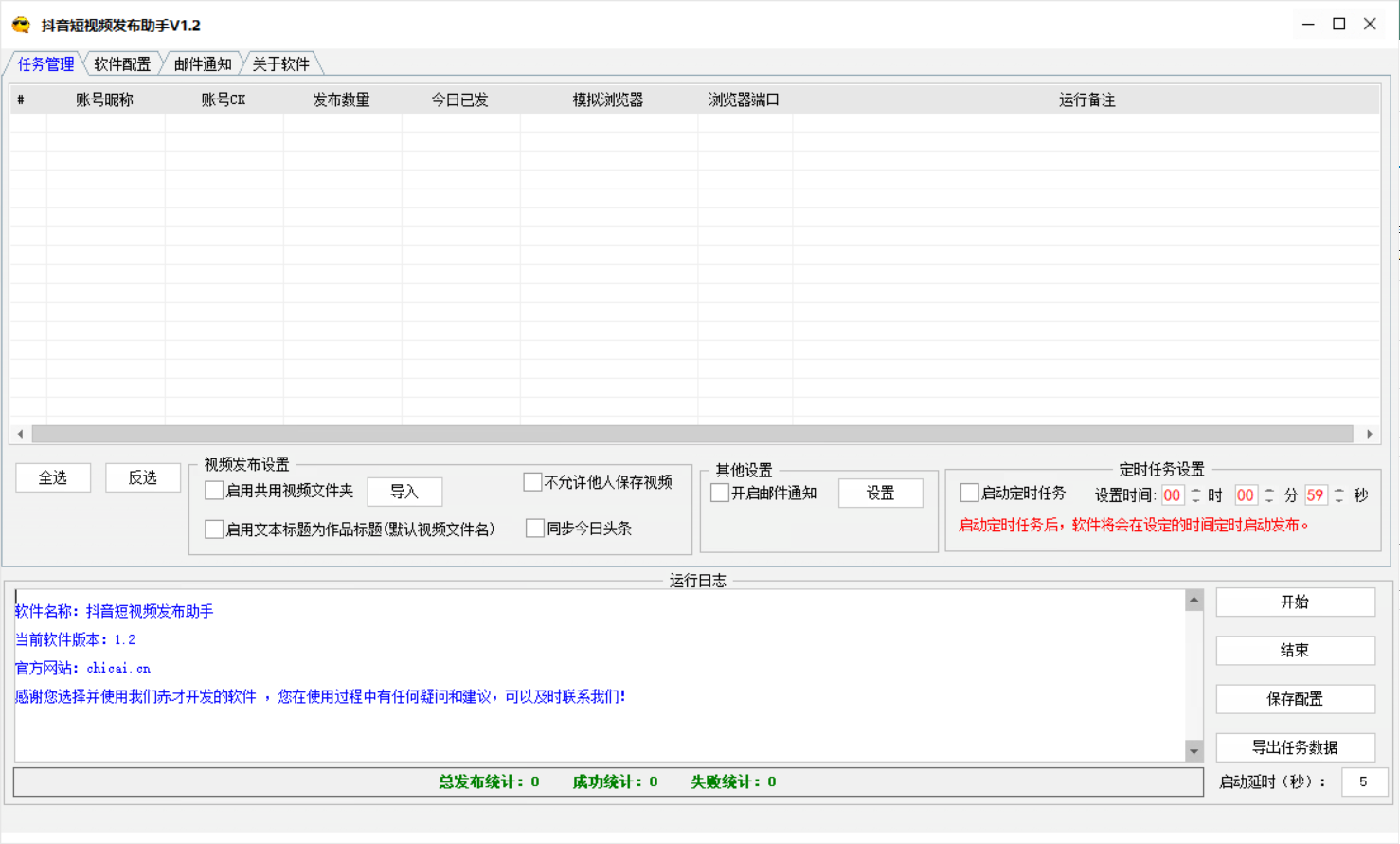This screenshot has width=1400, height=844.
Task: Click the 启动延时 seconds input field
Action: pos(1364,781)
